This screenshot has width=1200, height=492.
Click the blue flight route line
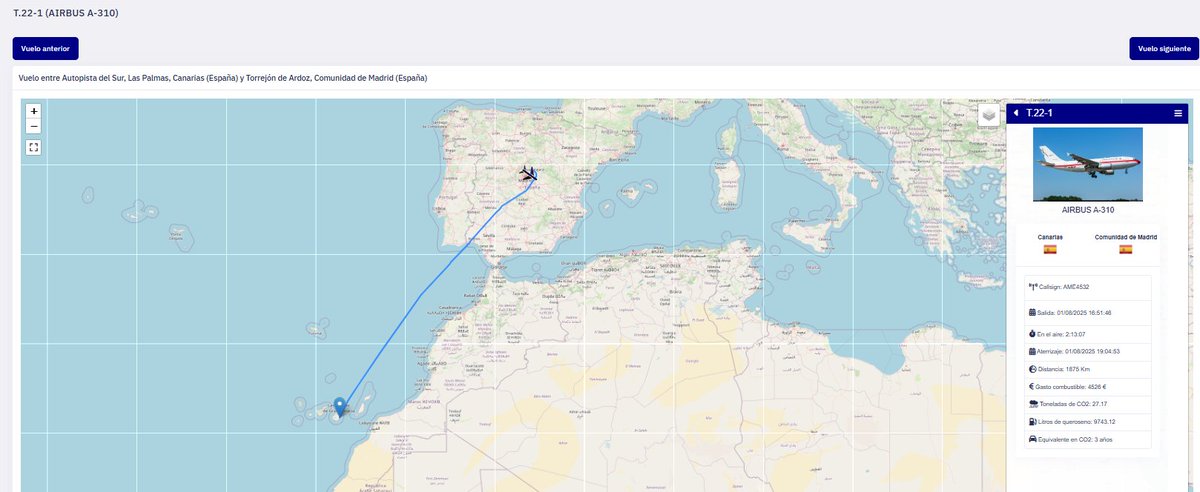click(423, 293)
